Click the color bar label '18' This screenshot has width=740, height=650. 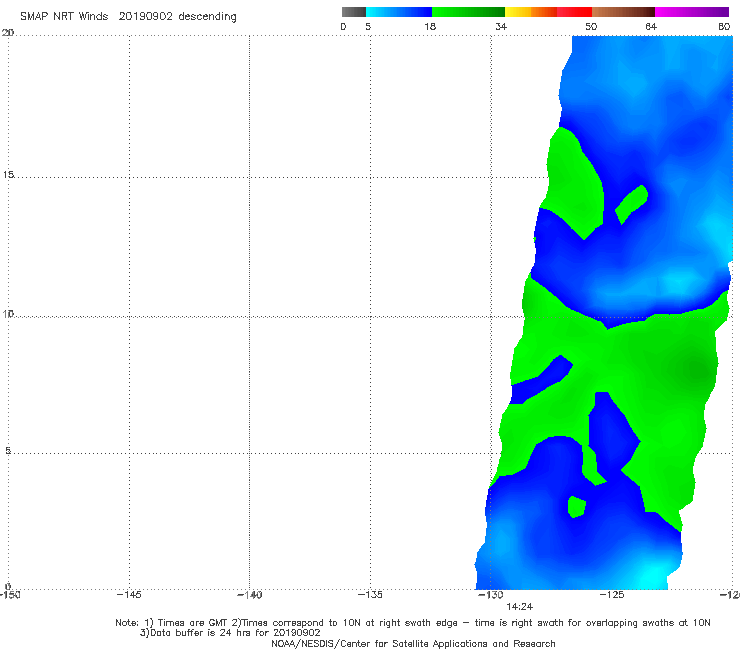(x=429, y=26)
